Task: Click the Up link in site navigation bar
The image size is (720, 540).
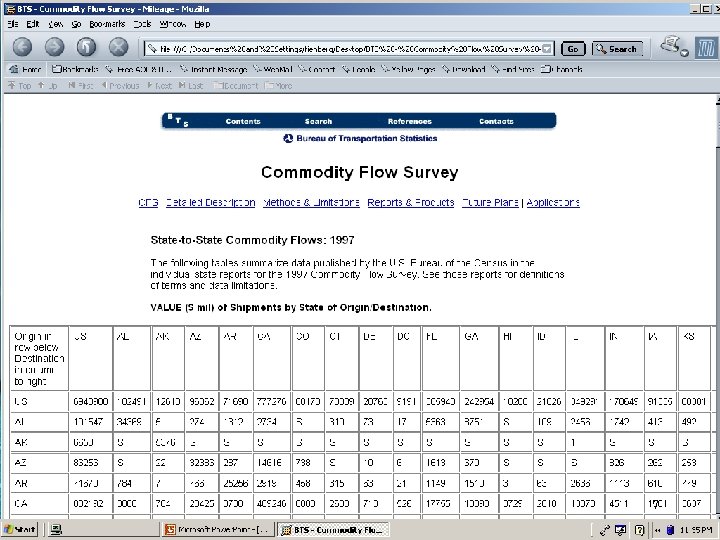Action: pyautogui.click(x=48, y=85)
